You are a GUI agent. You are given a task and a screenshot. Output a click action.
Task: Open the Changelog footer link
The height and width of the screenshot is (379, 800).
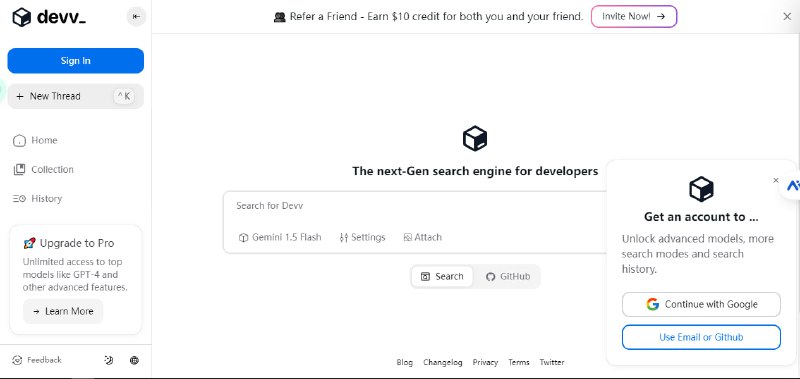pyautogui.click(x=442, y=362)
